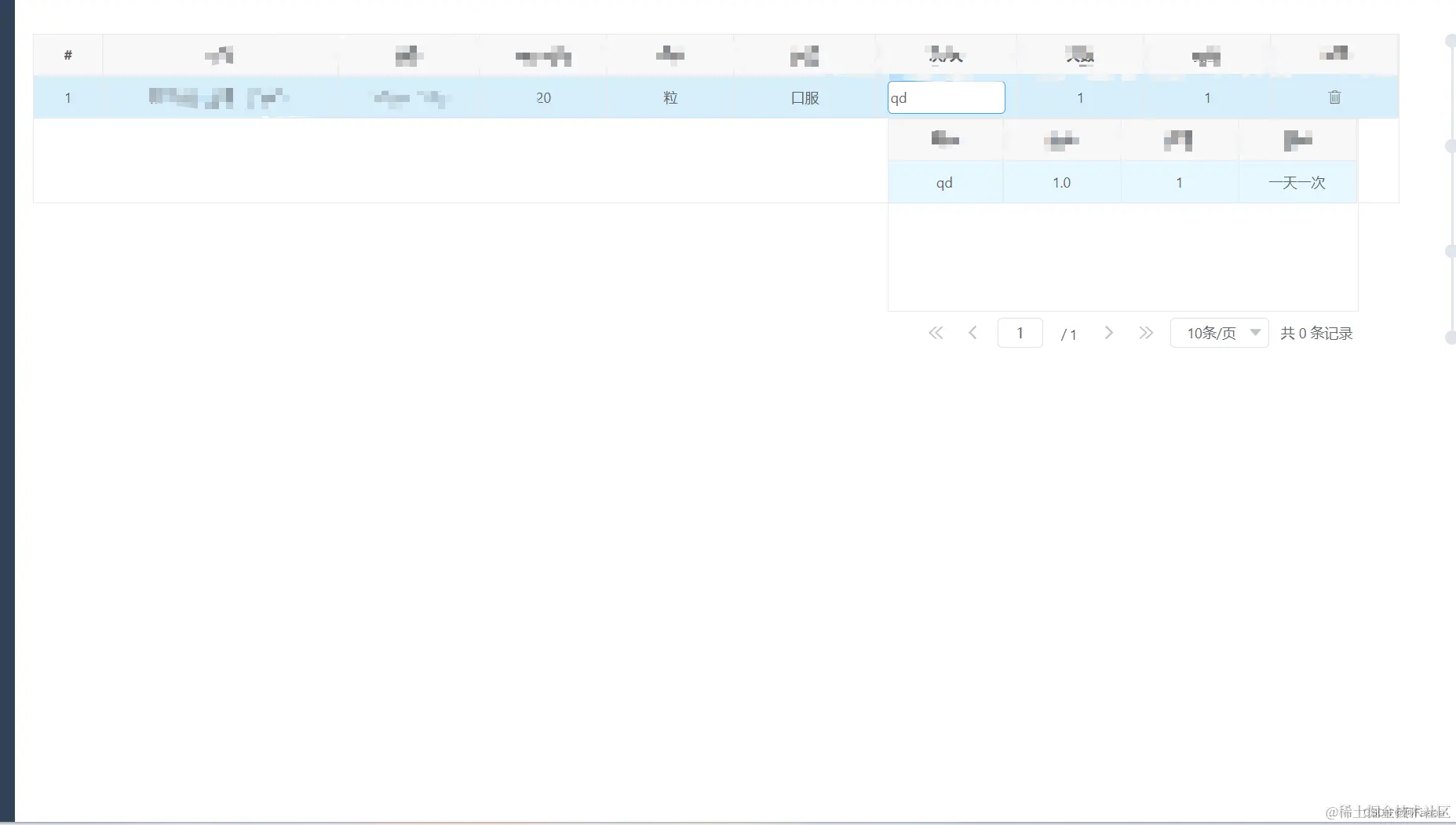Click the 共 0 条记录 record count text

(1316, 333)
